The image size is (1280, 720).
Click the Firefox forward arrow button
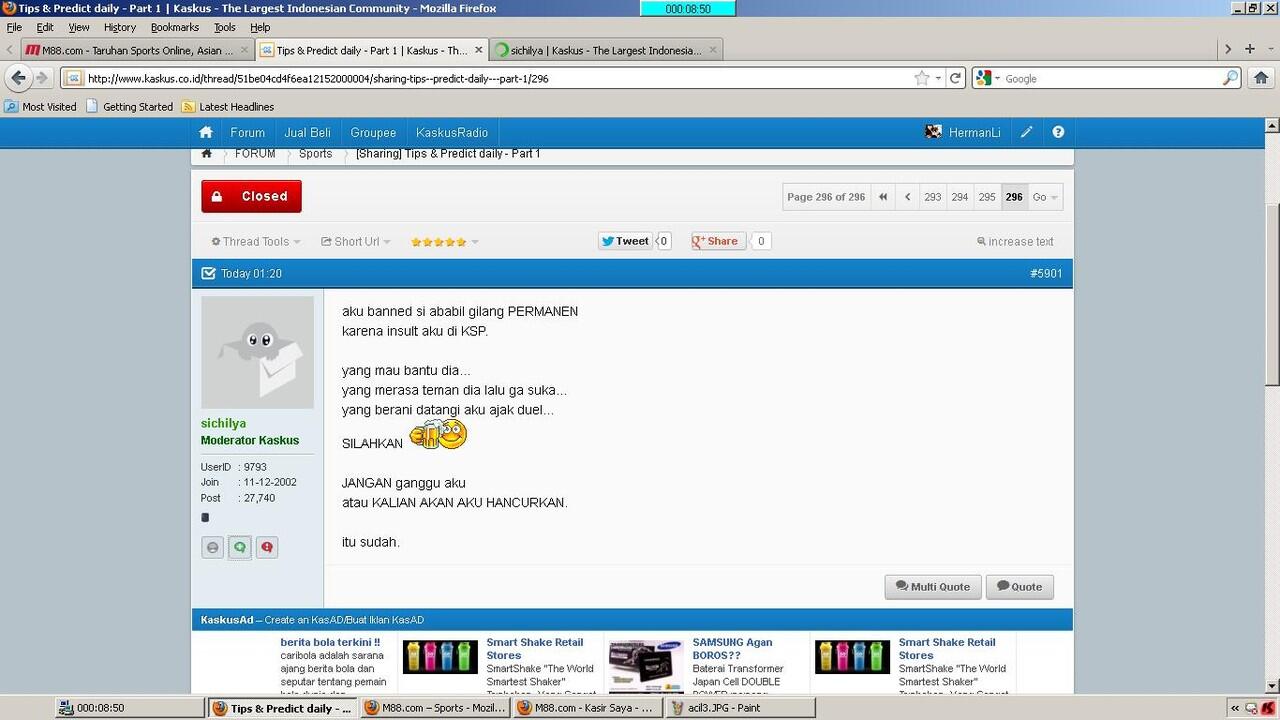coord(42,78)
